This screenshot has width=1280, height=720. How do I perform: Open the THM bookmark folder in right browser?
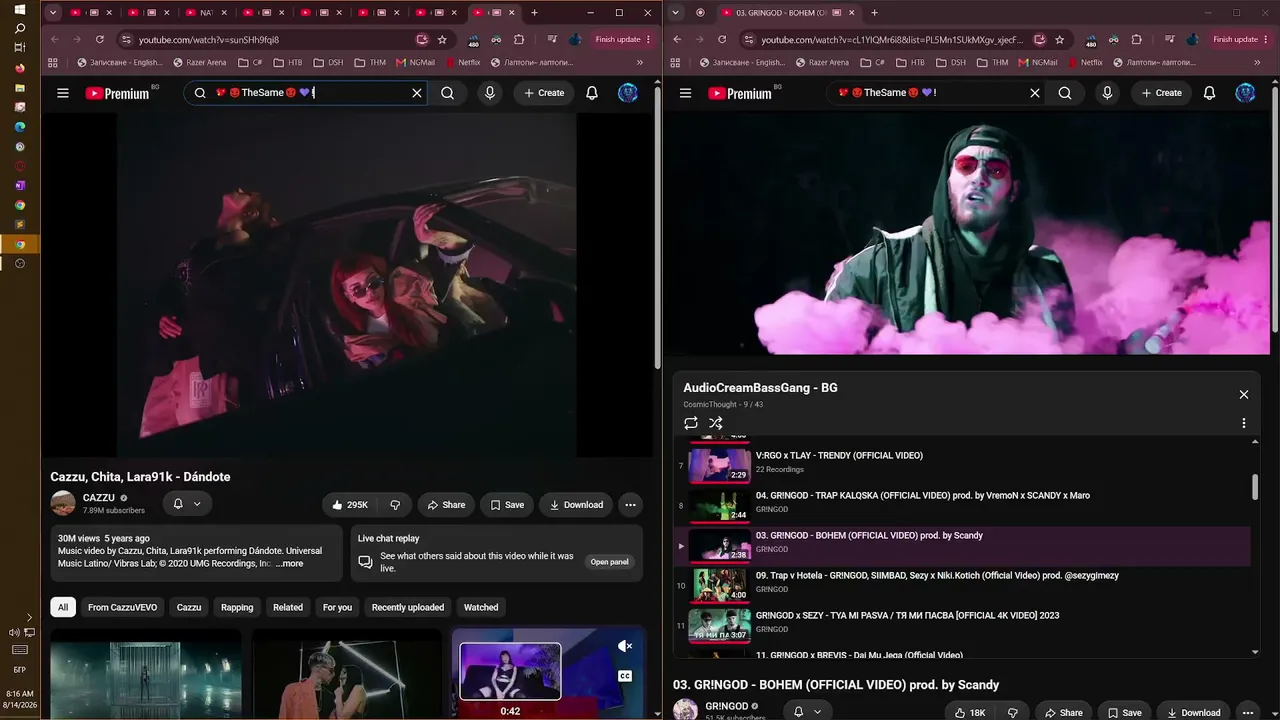point(992,62)
